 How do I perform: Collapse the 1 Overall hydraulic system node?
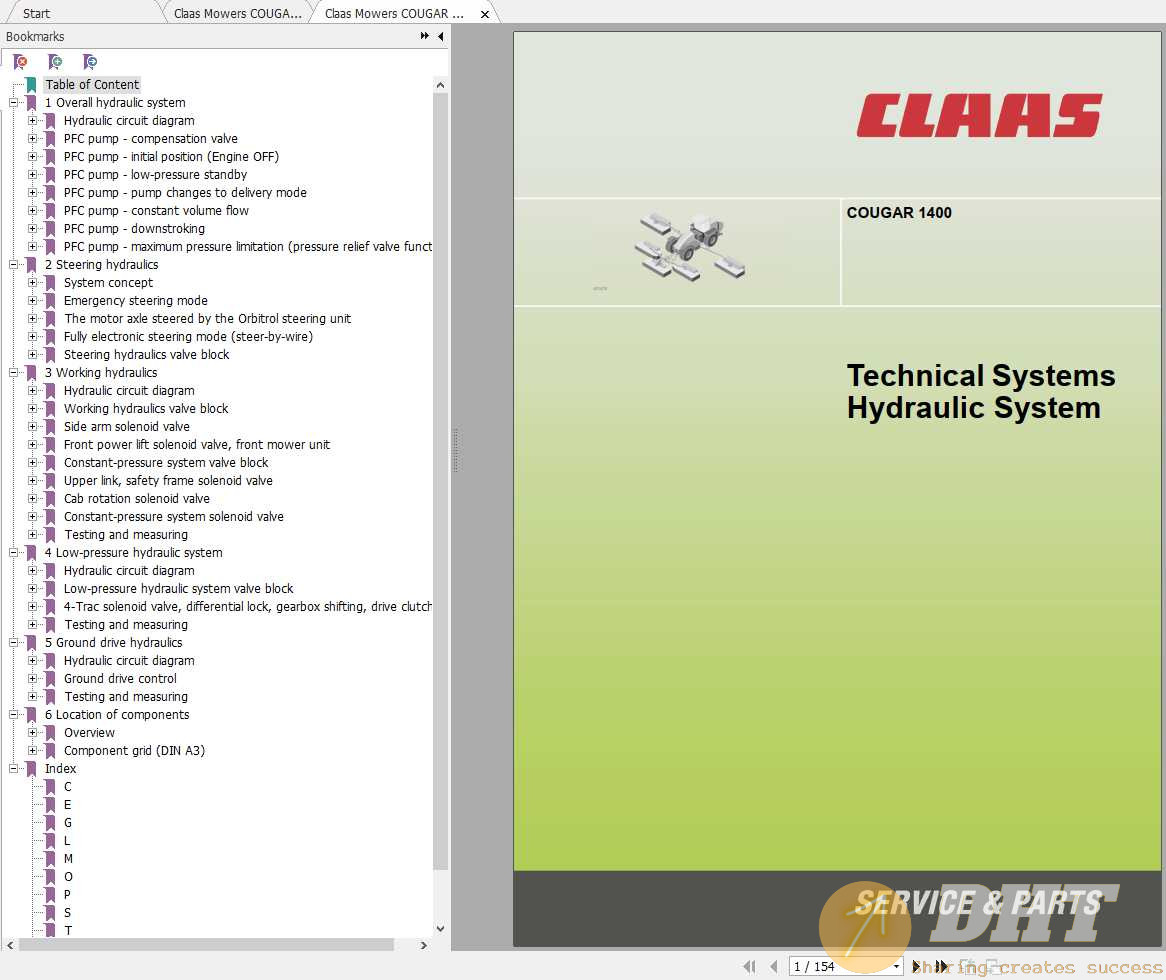[13, 103]
